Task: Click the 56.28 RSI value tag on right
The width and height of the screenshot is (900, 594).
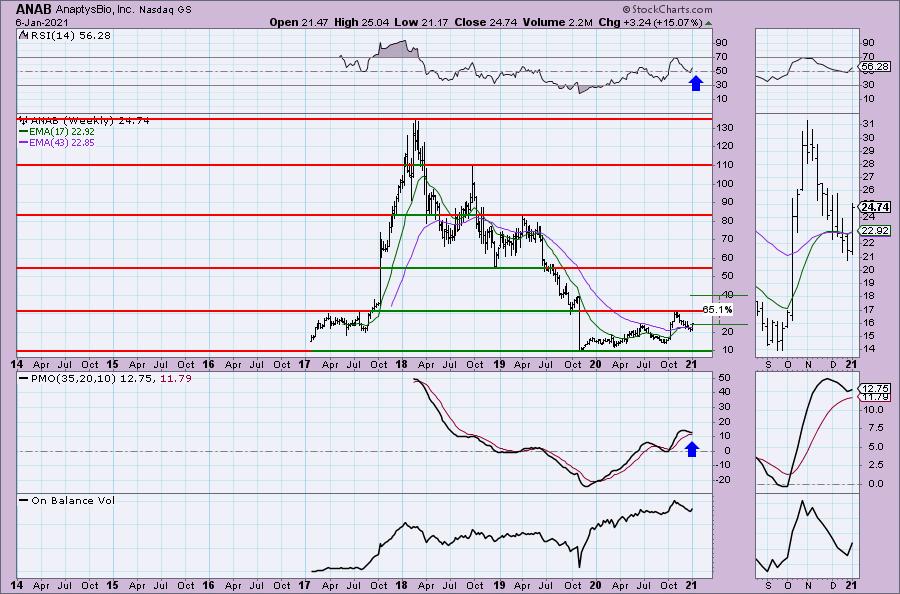Action: (x=876, y=67)
